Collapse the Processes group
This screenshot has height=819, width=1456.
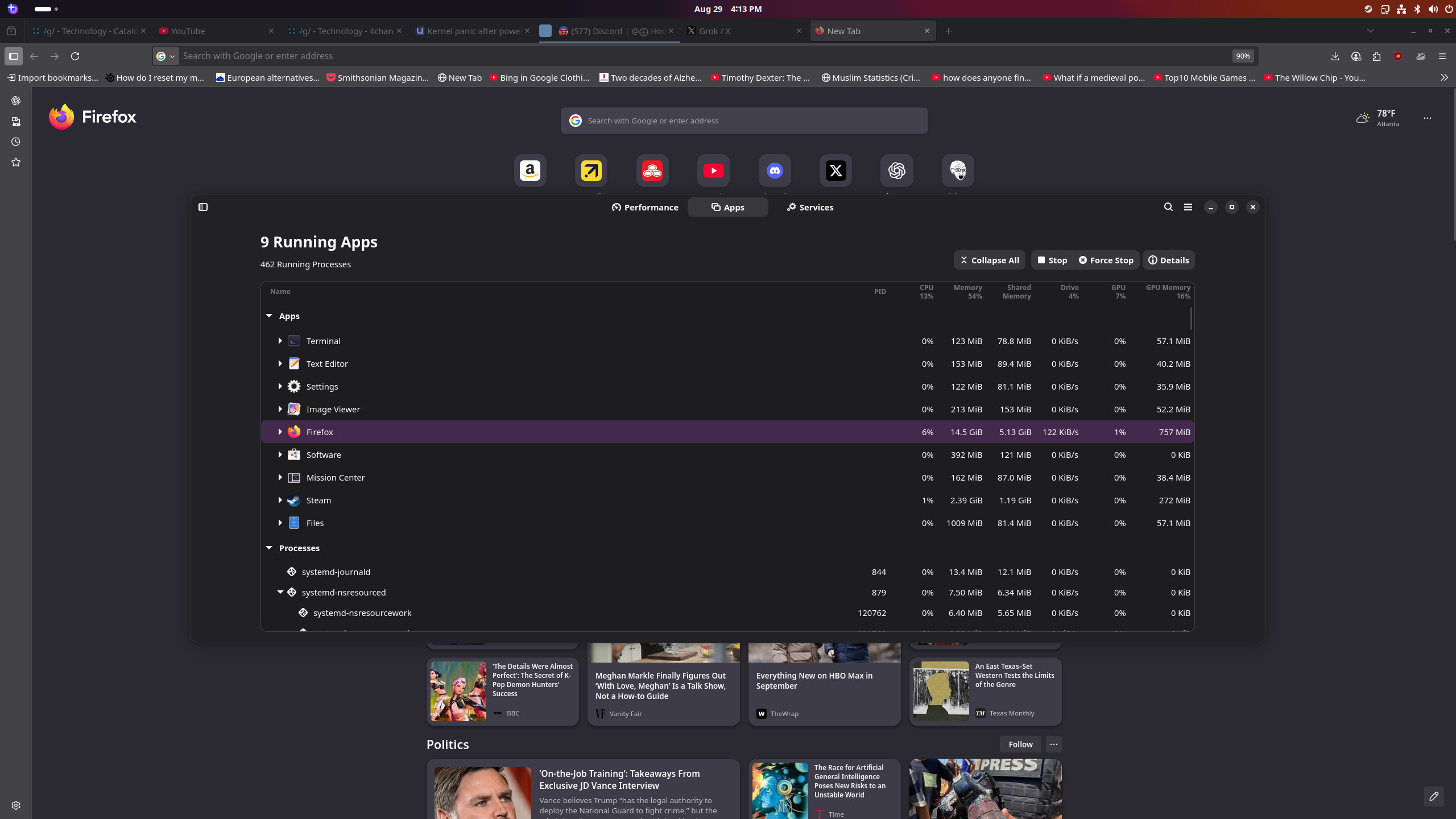click(269, 548)
